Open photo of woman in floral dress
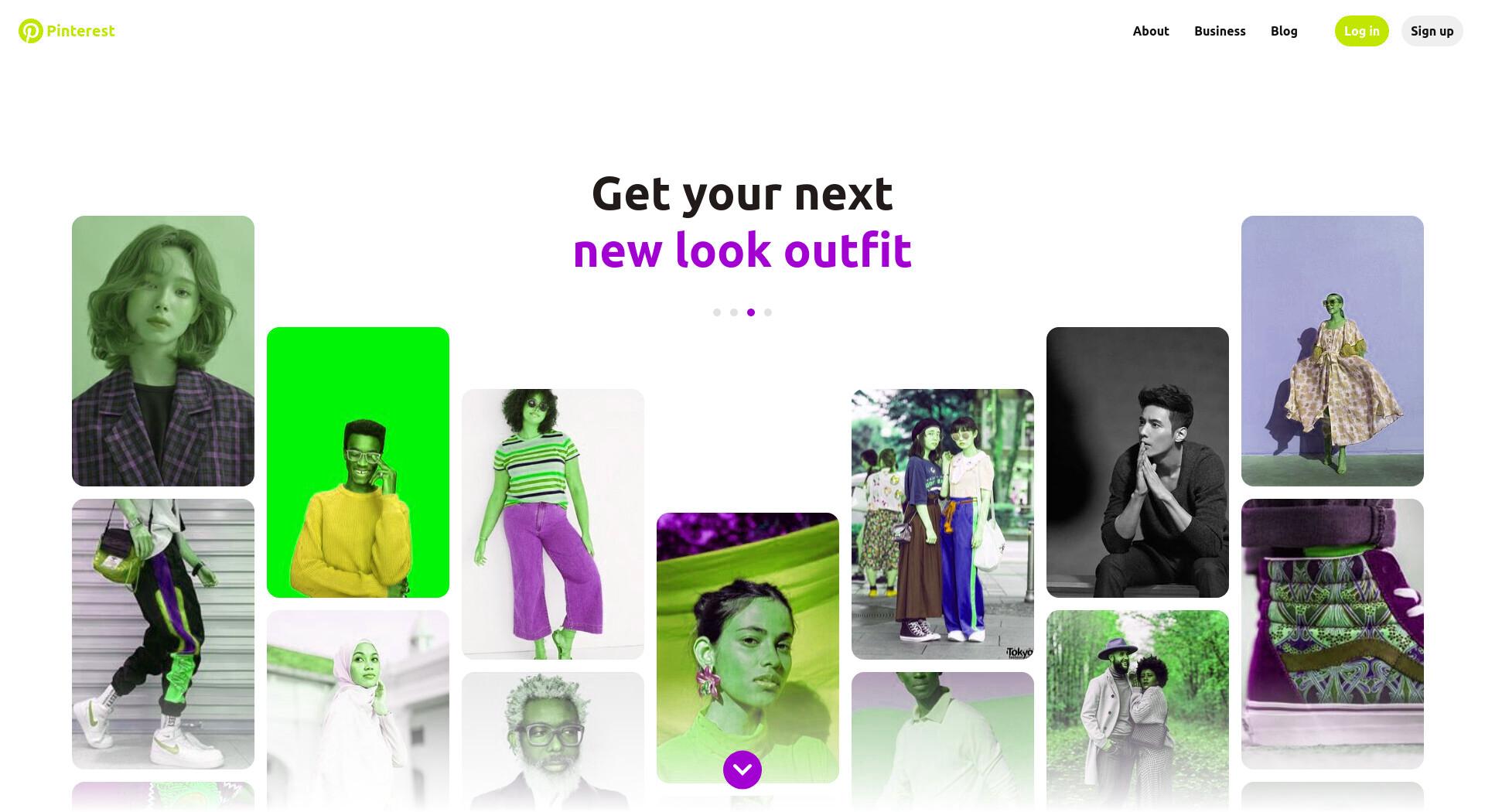Viewport: 1485px width, 812px height. tap(1333, 351)
